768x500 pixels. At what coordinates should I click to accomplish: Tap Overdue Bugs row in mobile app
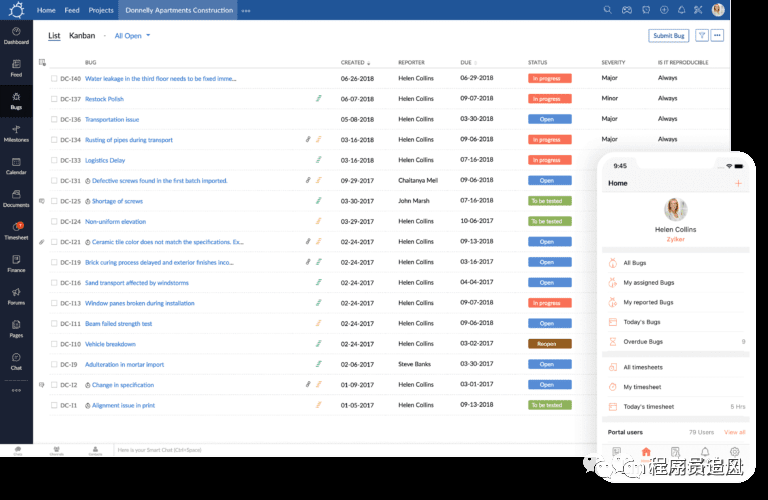pos(675,342)
